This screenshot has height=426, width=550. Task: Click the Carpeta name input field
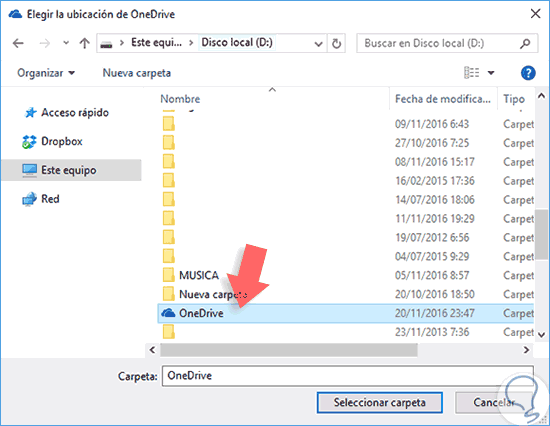click(348, 376)
